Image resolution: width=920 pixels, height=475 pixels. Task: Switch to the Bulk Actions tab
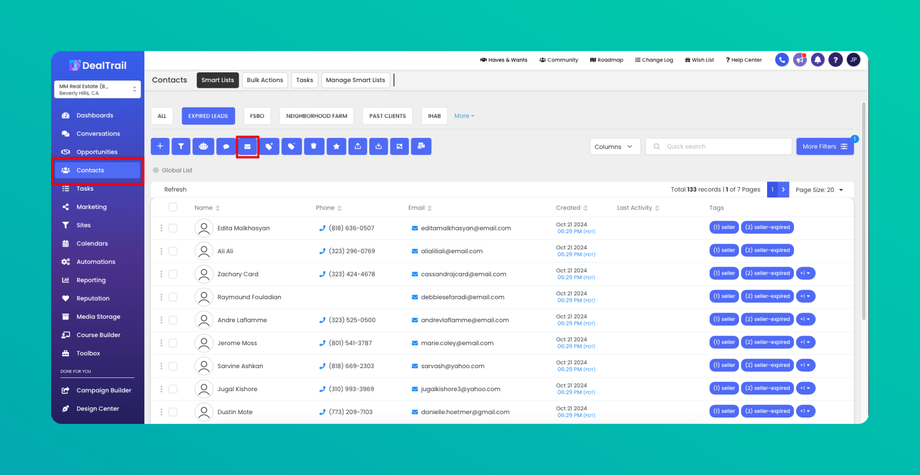265,80
